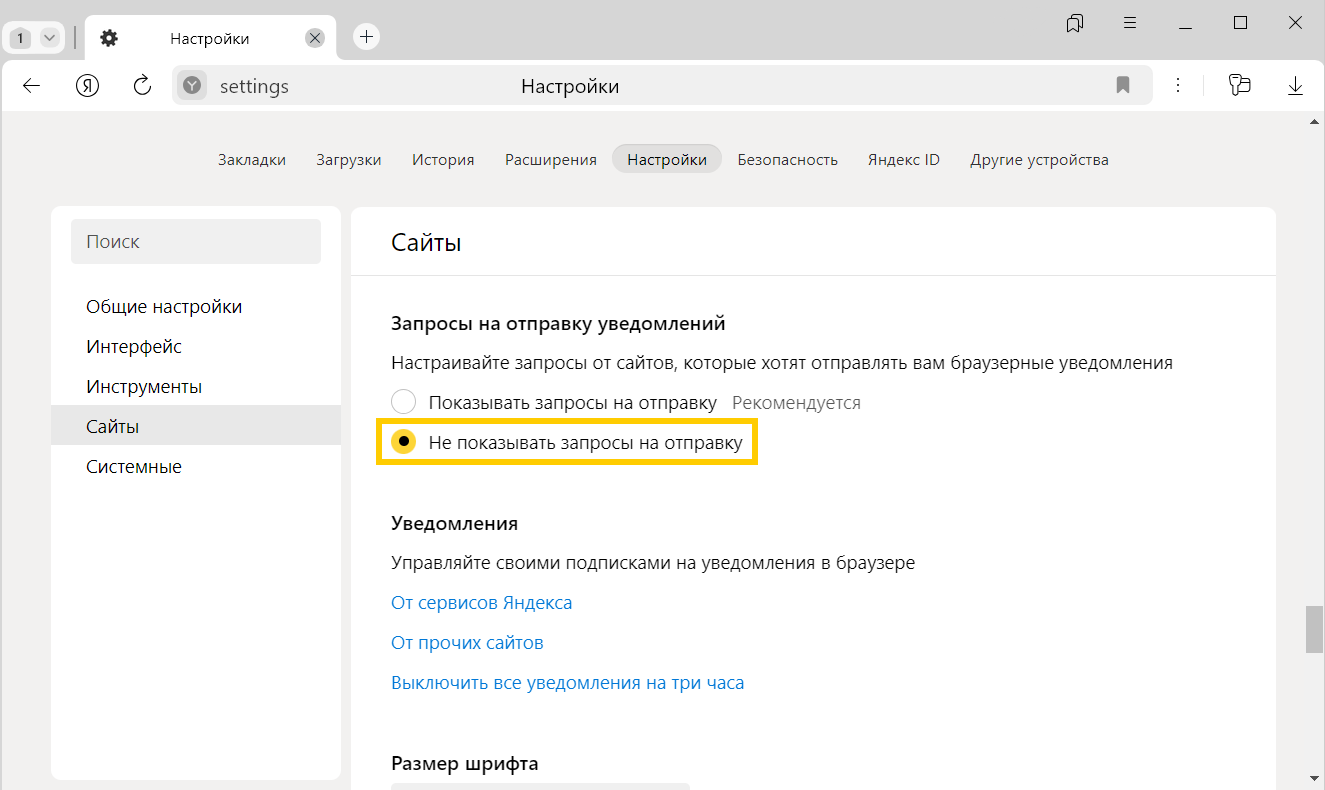
Task: Open Интерфейс section in sidebar
Action: [134, 347]
